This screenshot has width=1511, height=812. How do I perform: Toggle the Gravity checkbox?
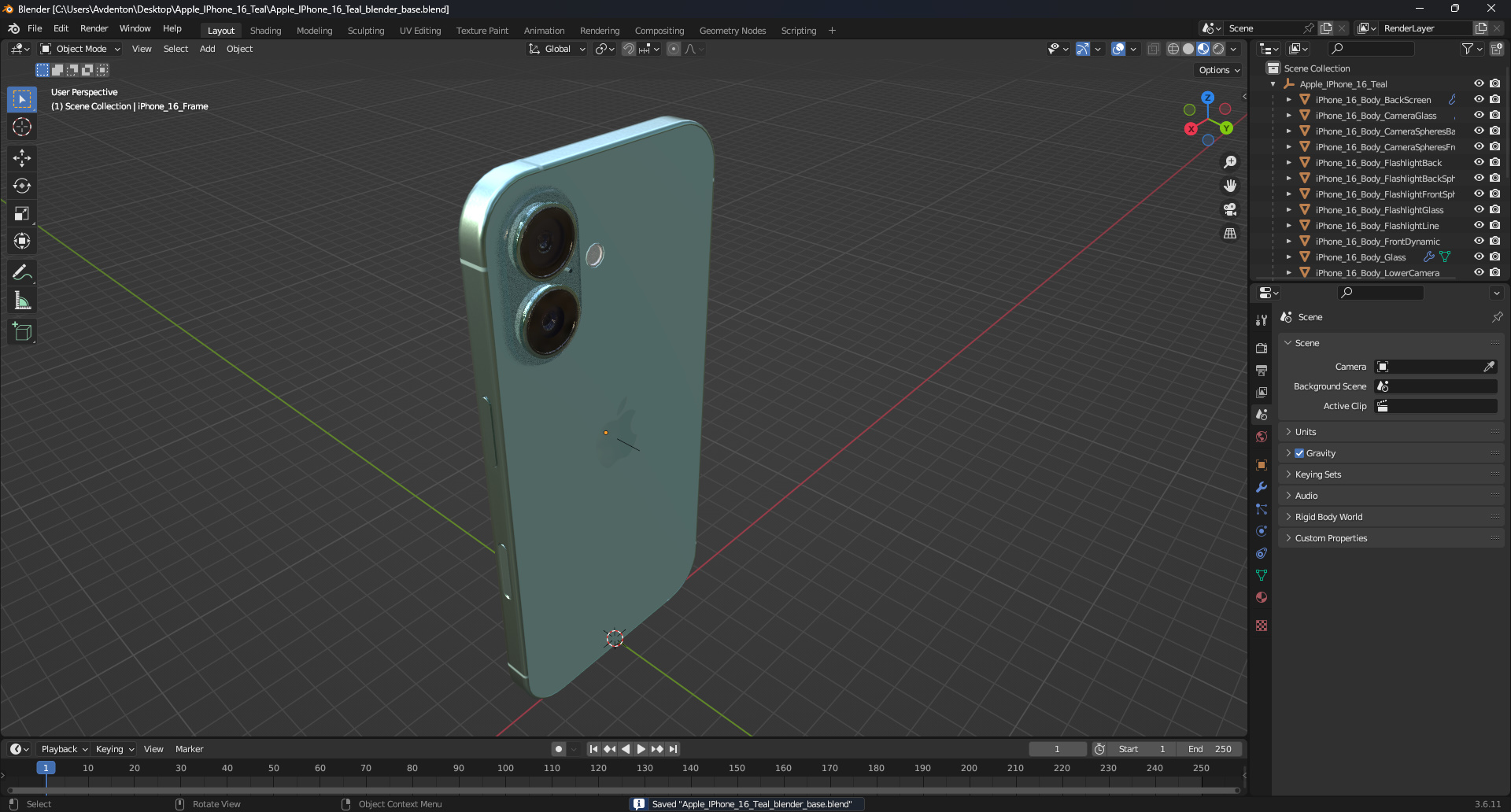1299,453
